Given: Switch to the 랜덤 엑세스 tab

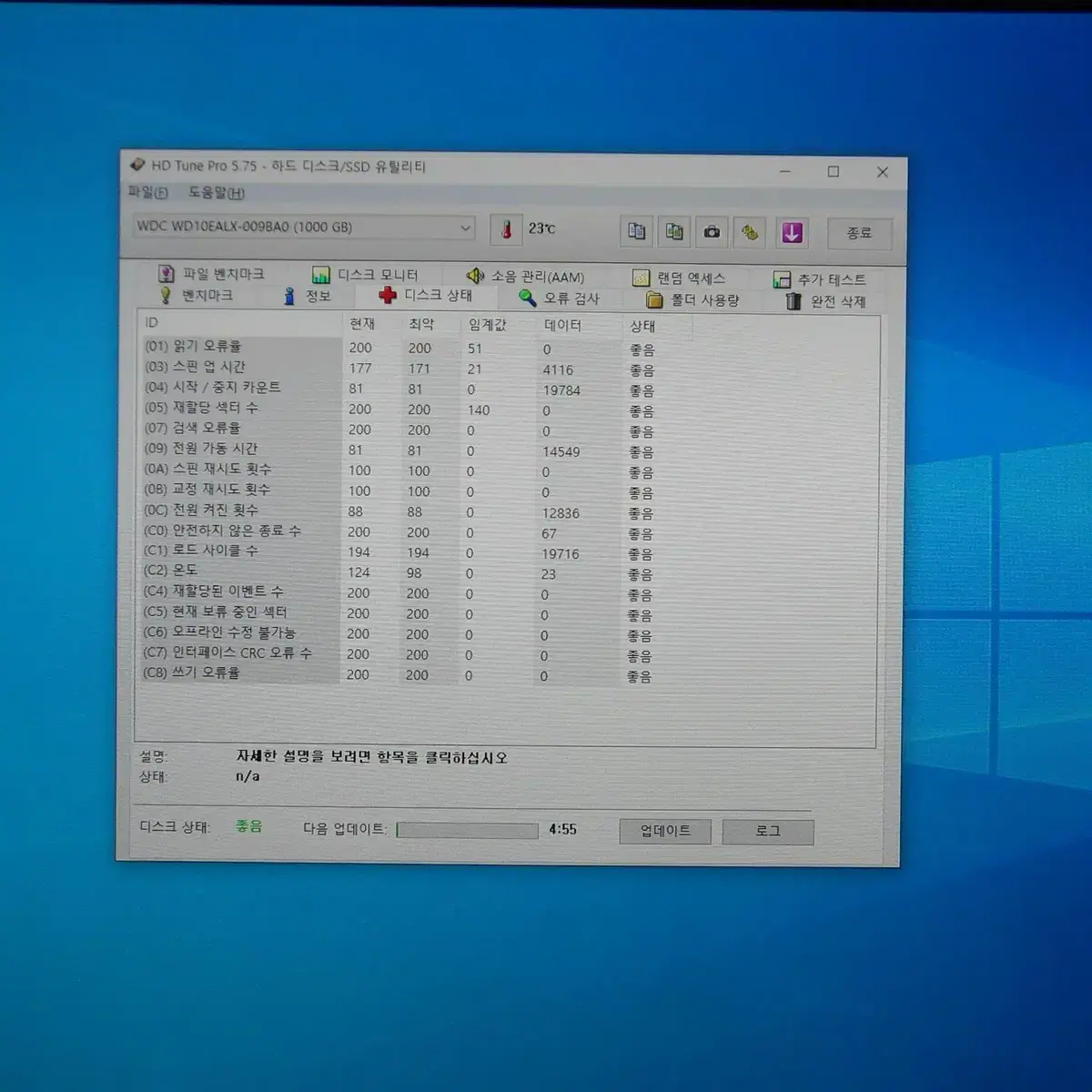Looking at the screenshot, I should tap(679, 278).
